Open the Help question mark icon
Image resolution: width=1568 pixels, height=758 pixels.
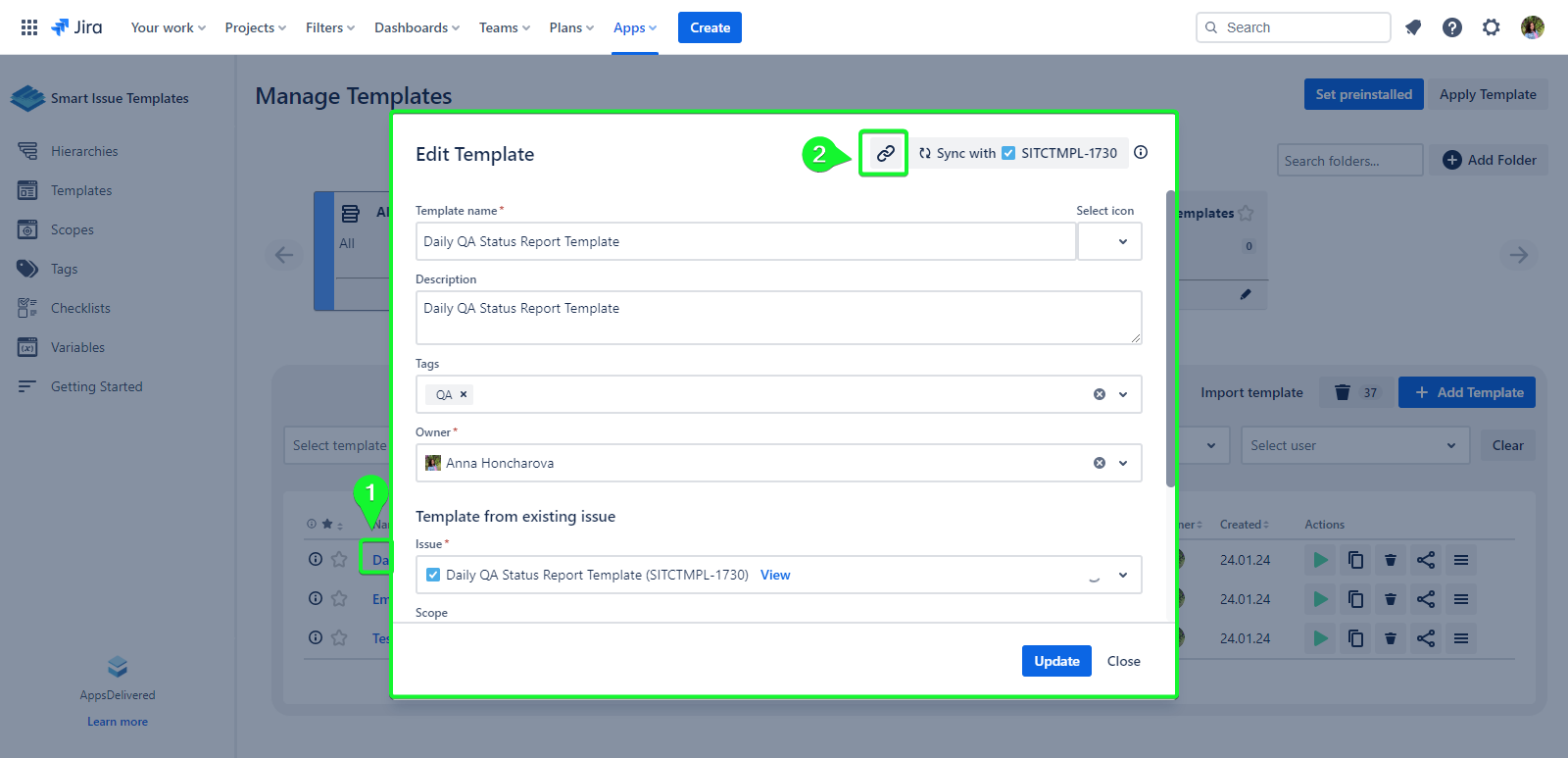(1451, 27)
